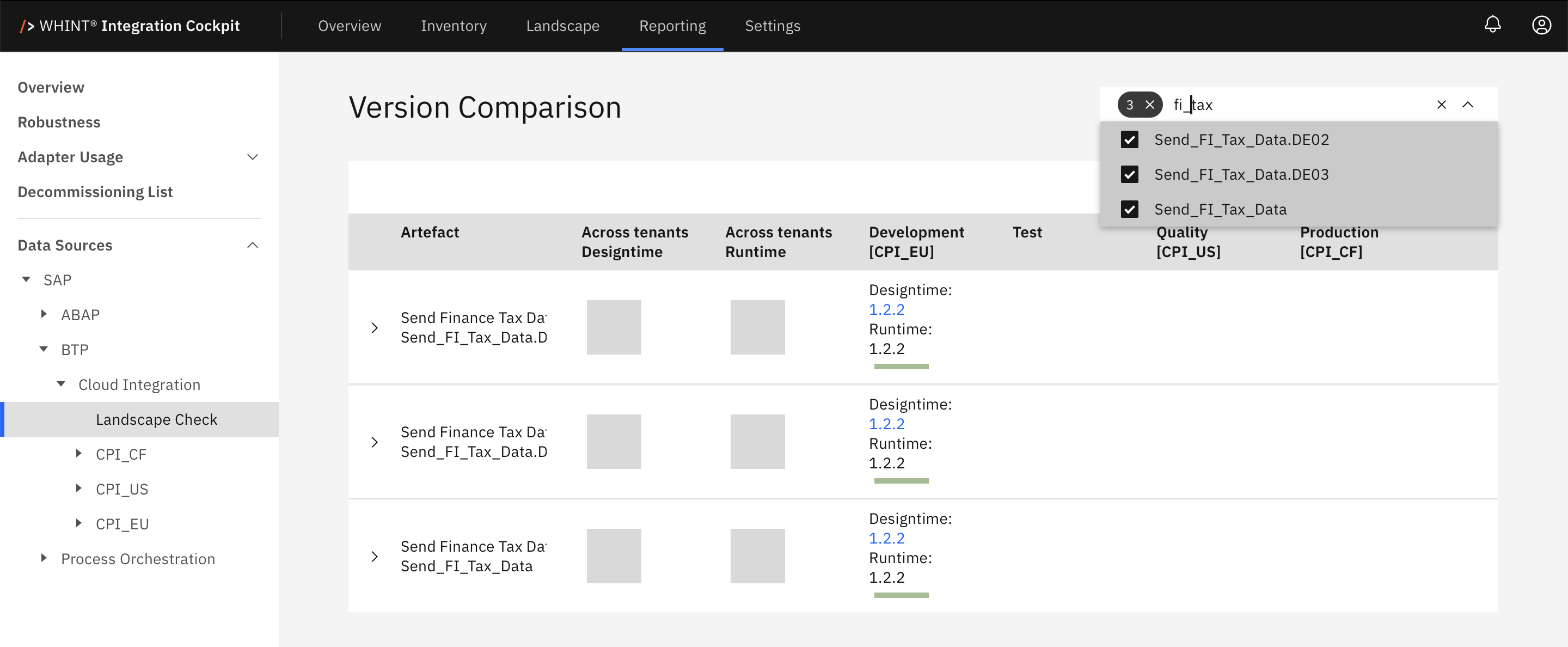Viewport: 1568px width, 647px height.
Task: Click second row's Across tenants Runtime swatch
Action: tap(757, 442)
